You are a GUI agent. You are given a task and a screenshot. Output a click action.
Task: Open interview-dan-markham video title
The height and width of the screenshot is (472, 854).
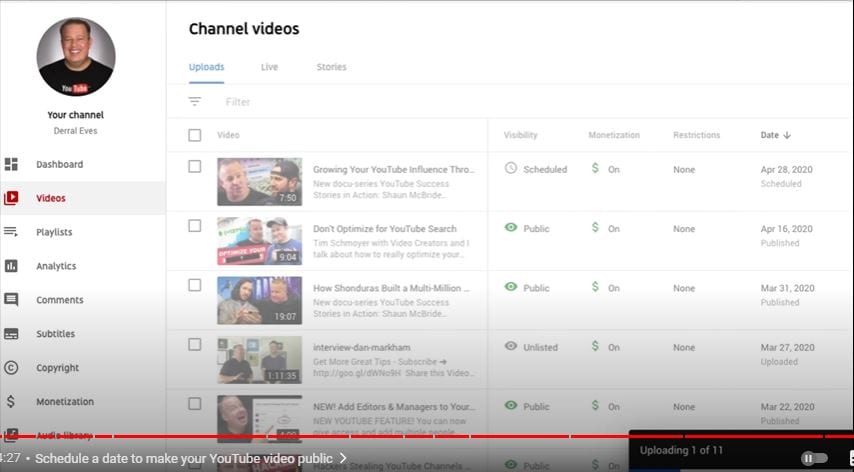pos(362,347)
